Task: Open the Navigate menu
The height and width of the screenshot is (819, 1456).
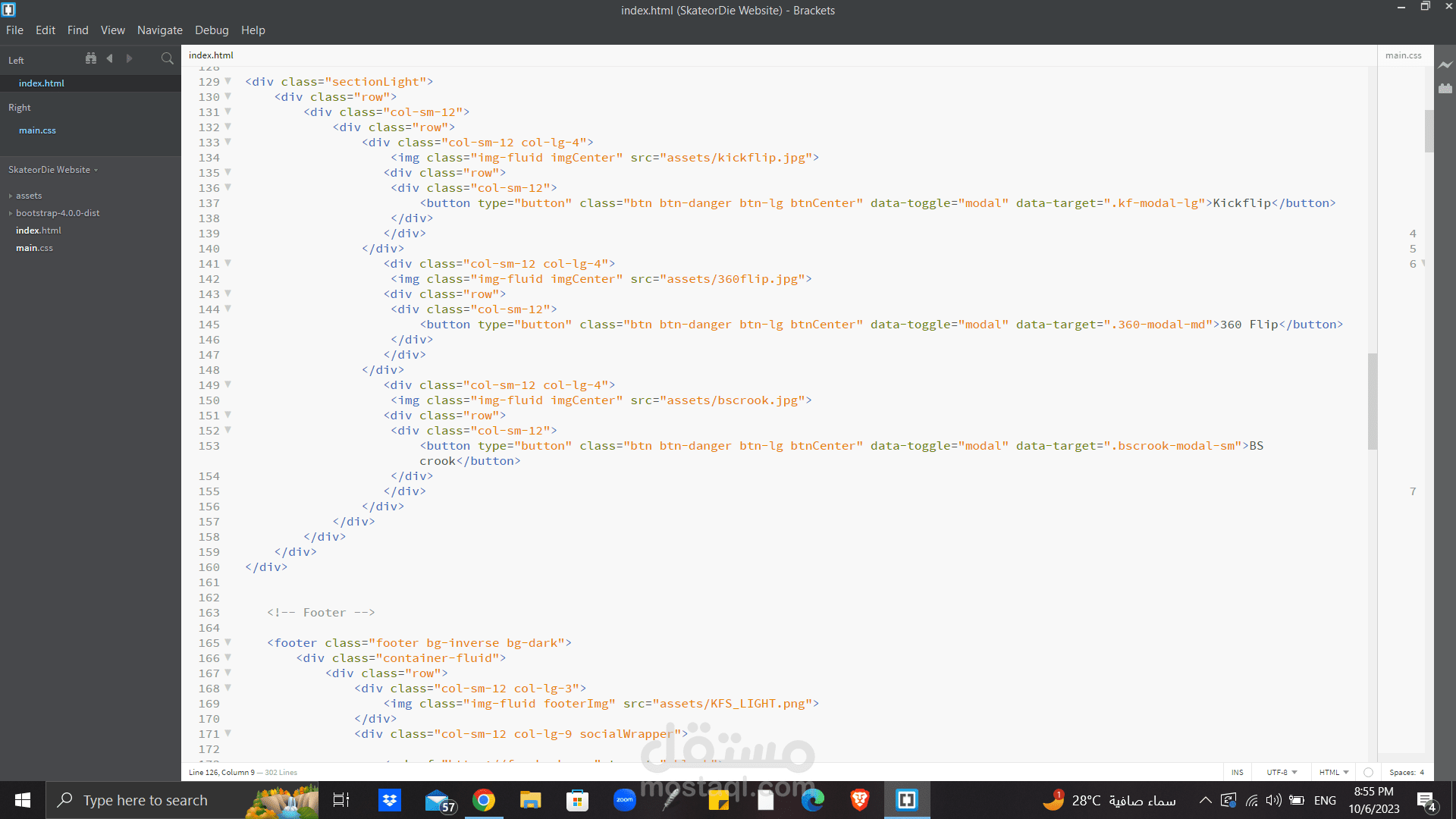Action: [159, 30]
